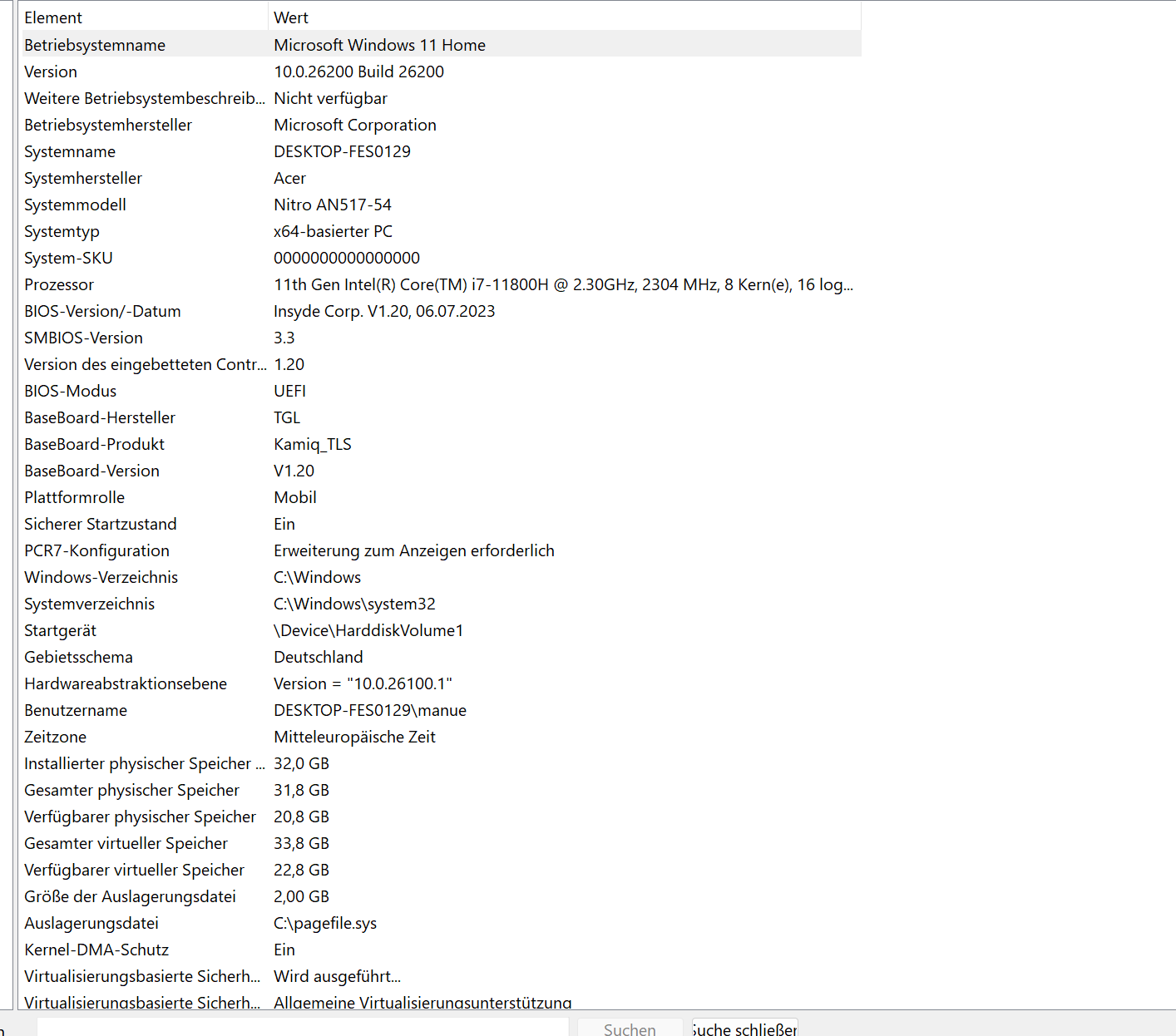The height and width of the screenshot is (1036, 1176).
Task: Click the Nicht verfügbar value
Action: click(331, 98)
